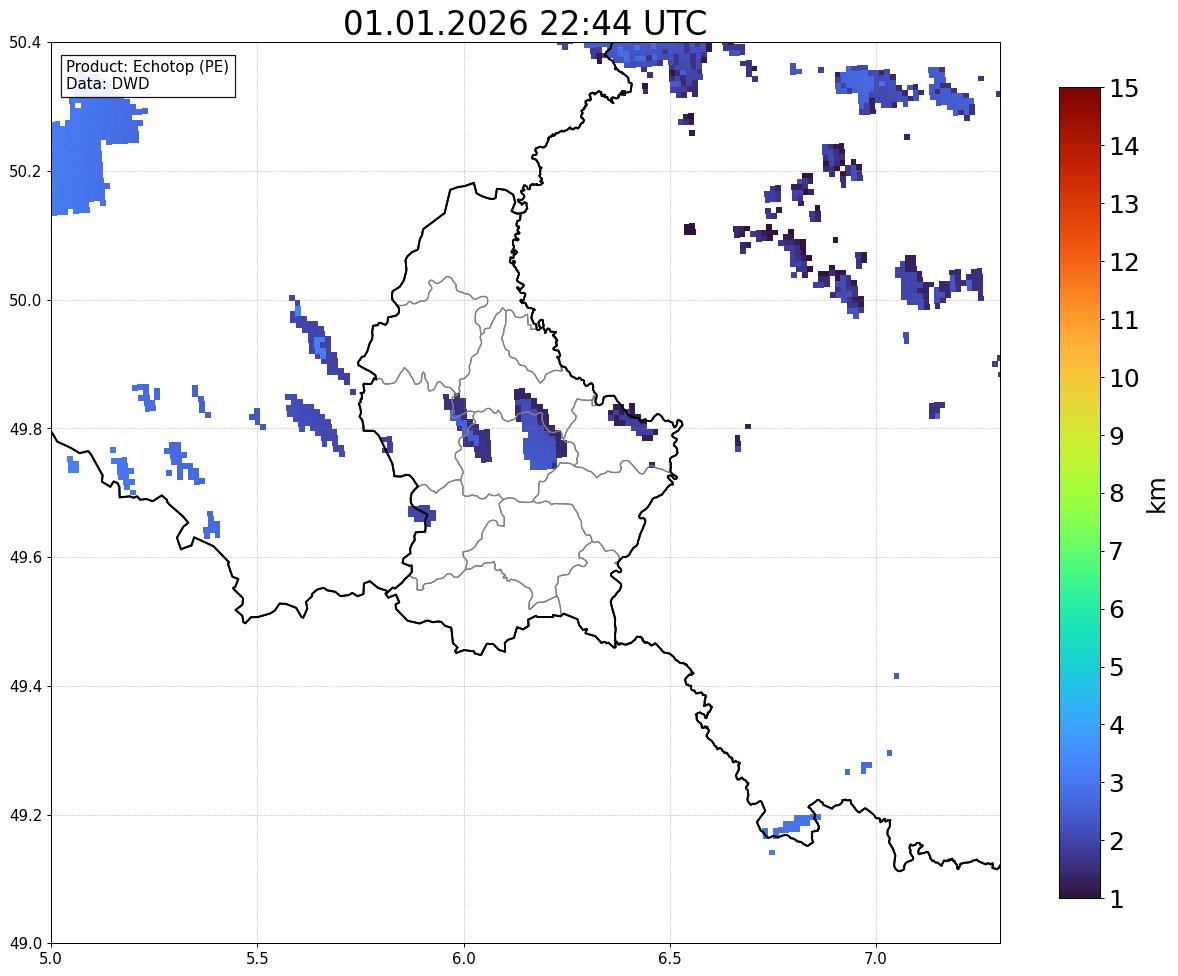Click the title text 01.01.2026 22:44 UTC
This screenshot has width=1178, height=976.
pyautogui.click(x=524, y=23)
